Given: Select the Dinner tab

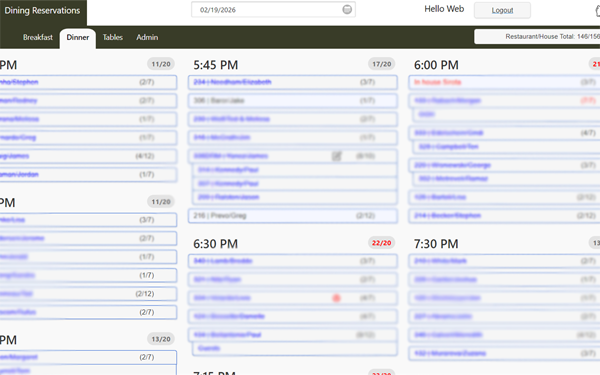Looking at the screenshot, I should (78, 37).
